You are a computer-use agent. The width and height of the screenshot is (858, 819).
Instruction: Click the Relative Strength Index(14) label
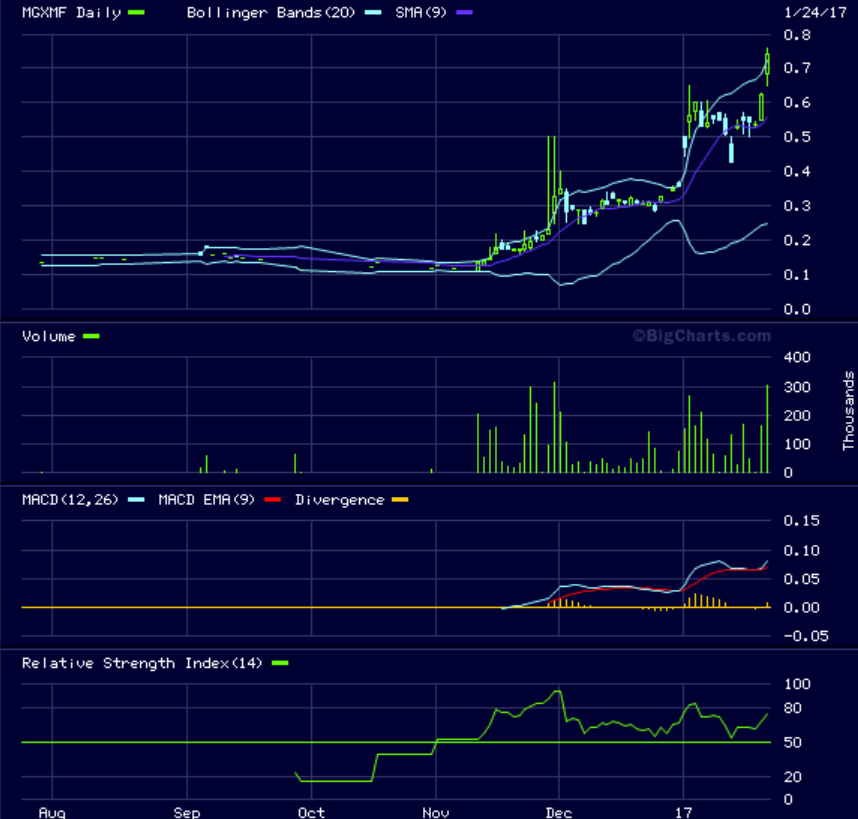142,663
